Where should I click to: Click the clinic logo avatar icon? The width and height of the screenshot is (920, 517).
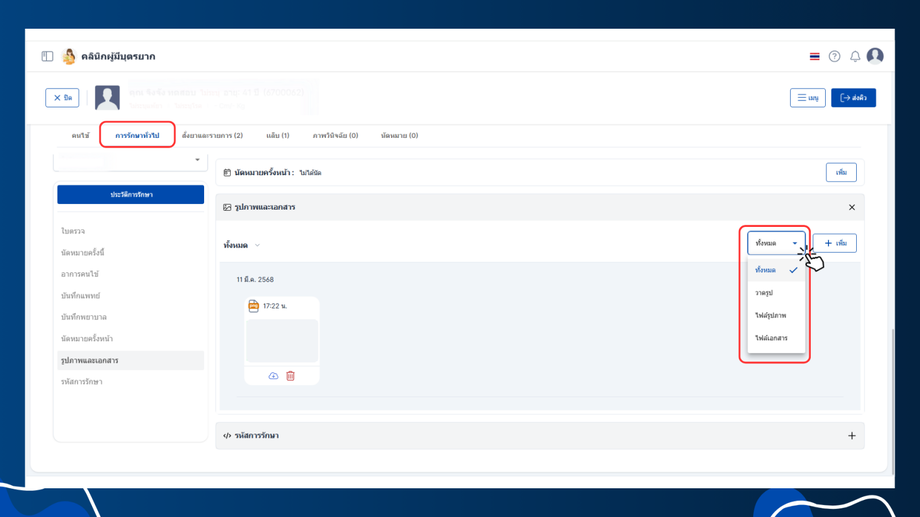coord(69,56)
